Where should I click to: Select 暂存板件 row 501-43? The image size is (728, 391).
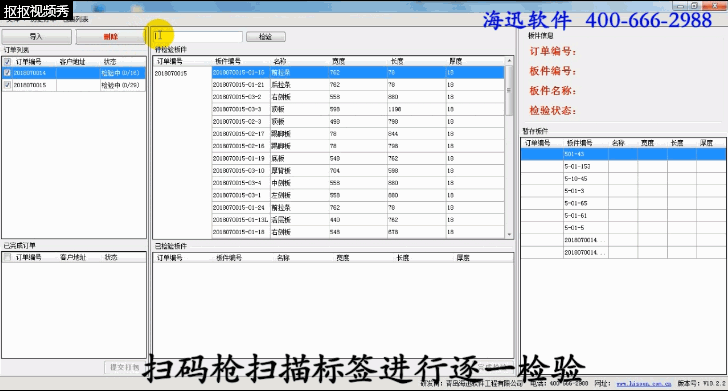pos(624,154)
